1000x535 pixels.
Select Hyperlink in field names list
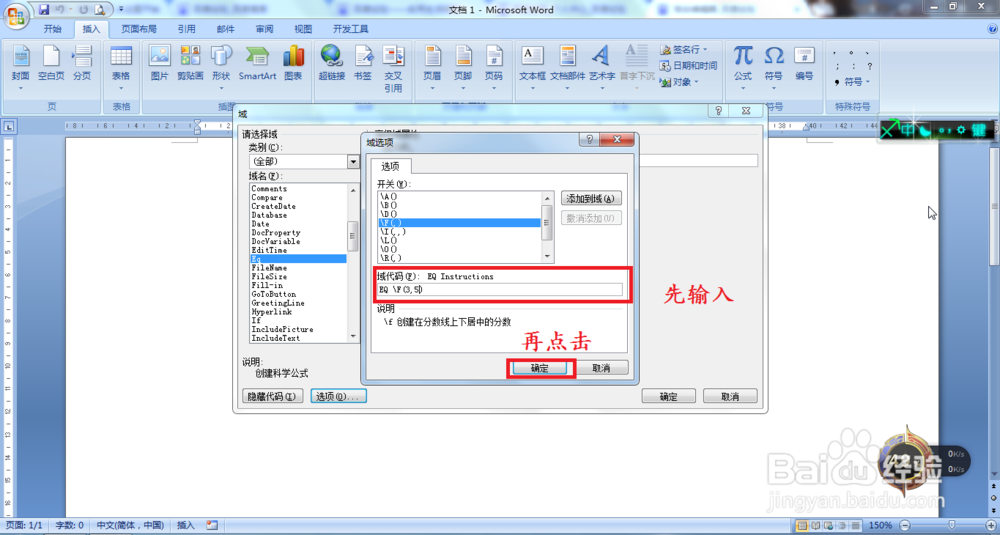pos(298,312)
